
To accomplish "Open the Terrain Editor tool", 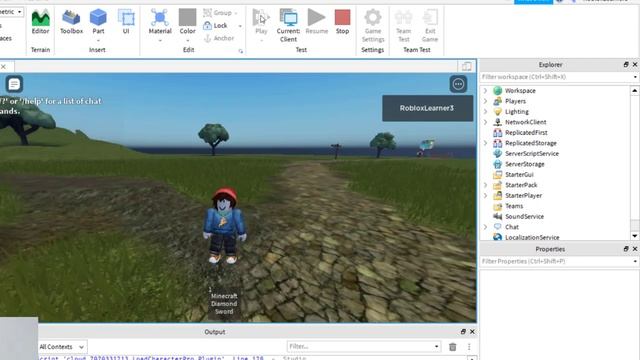I will [x=40, y=22].
